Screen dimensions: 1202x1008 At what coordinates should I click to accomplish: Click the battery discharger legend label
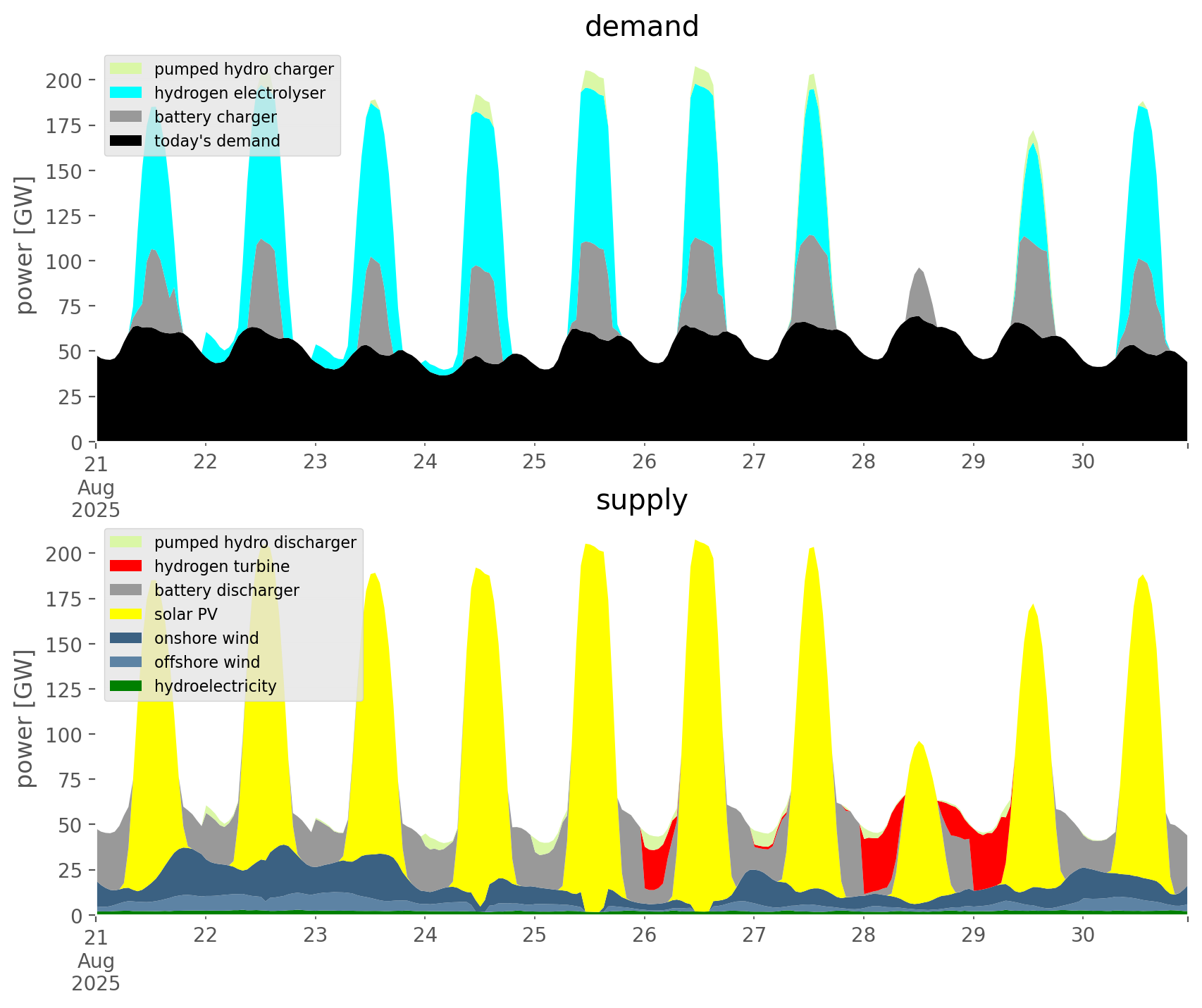227,590
